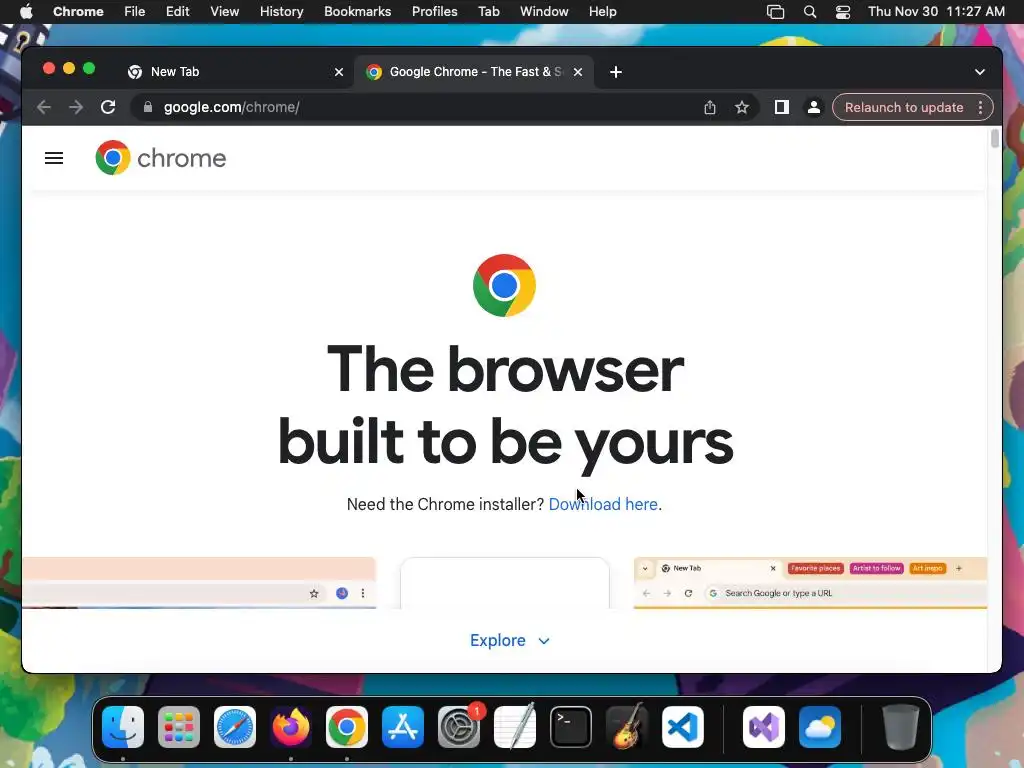Open Terminal from the Dock
The width and height of the screenshot is (1024, 768).
571,727
